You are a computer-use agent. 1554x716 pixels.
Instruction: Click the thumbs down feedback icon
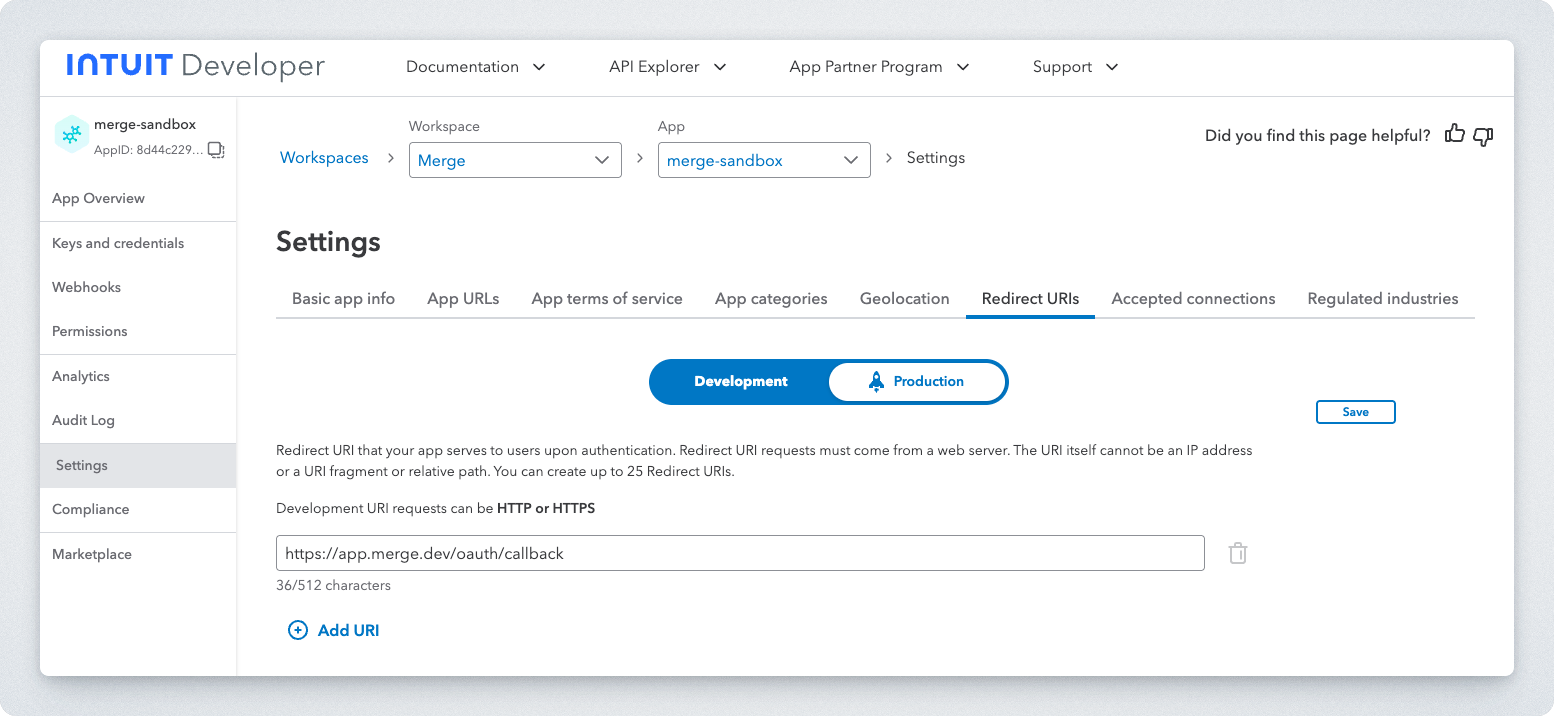tap(1483, 136)
